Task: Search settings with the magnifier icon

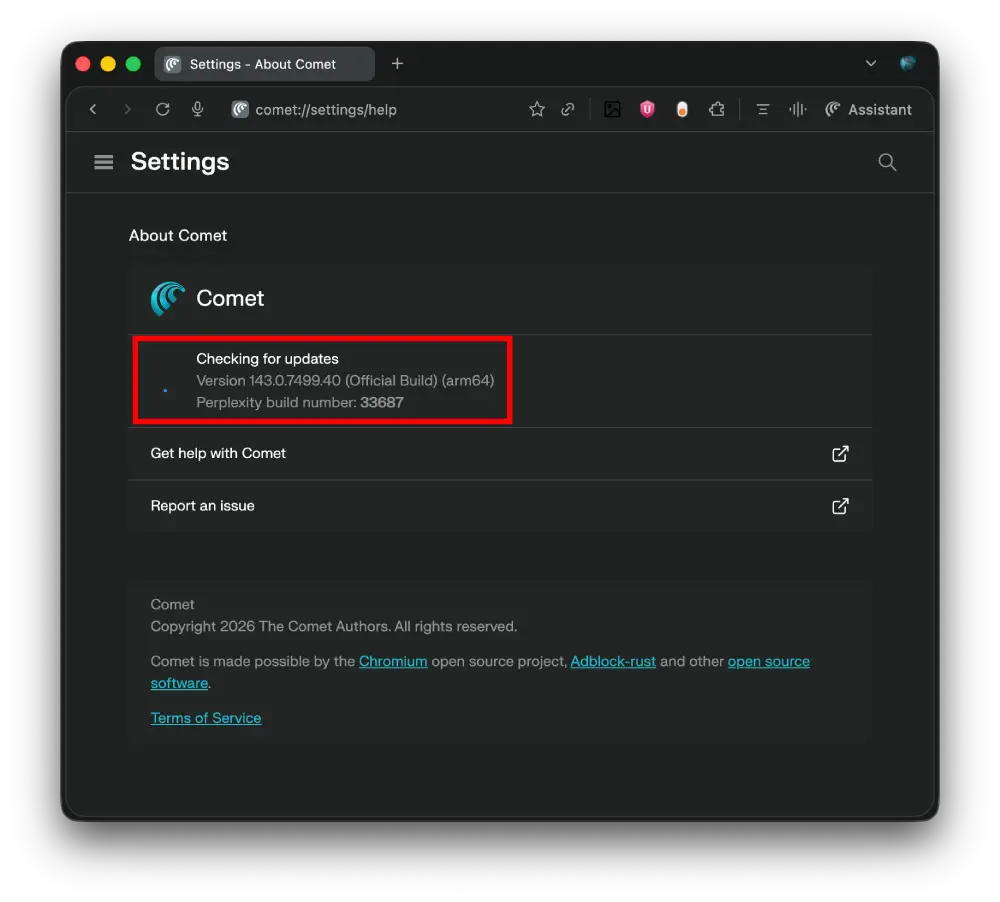Action: [x=887, y=162]
